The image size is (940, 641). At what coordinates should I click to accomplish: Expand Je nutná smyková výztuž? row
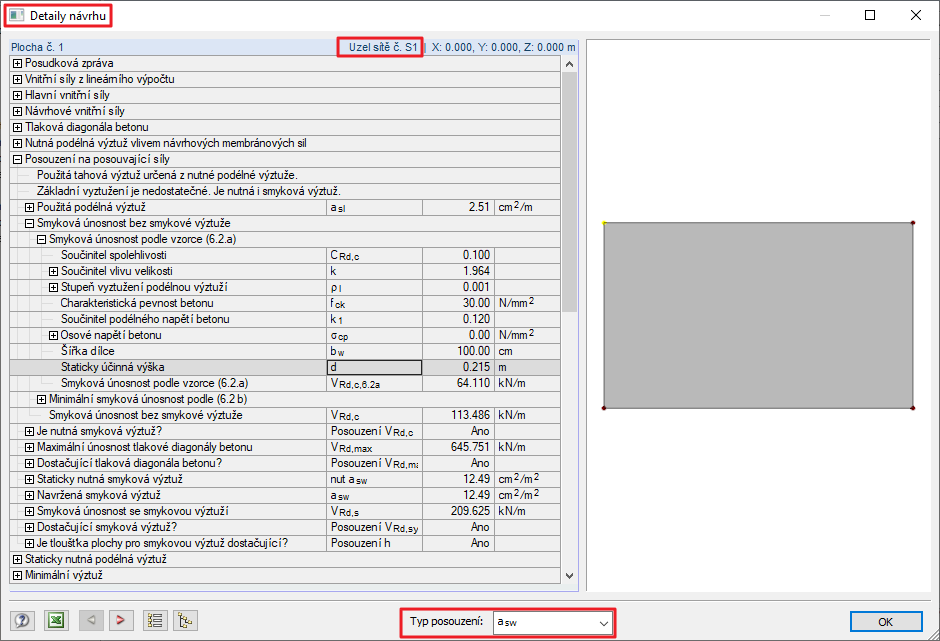pyautogui.click(x=29, y=431)
